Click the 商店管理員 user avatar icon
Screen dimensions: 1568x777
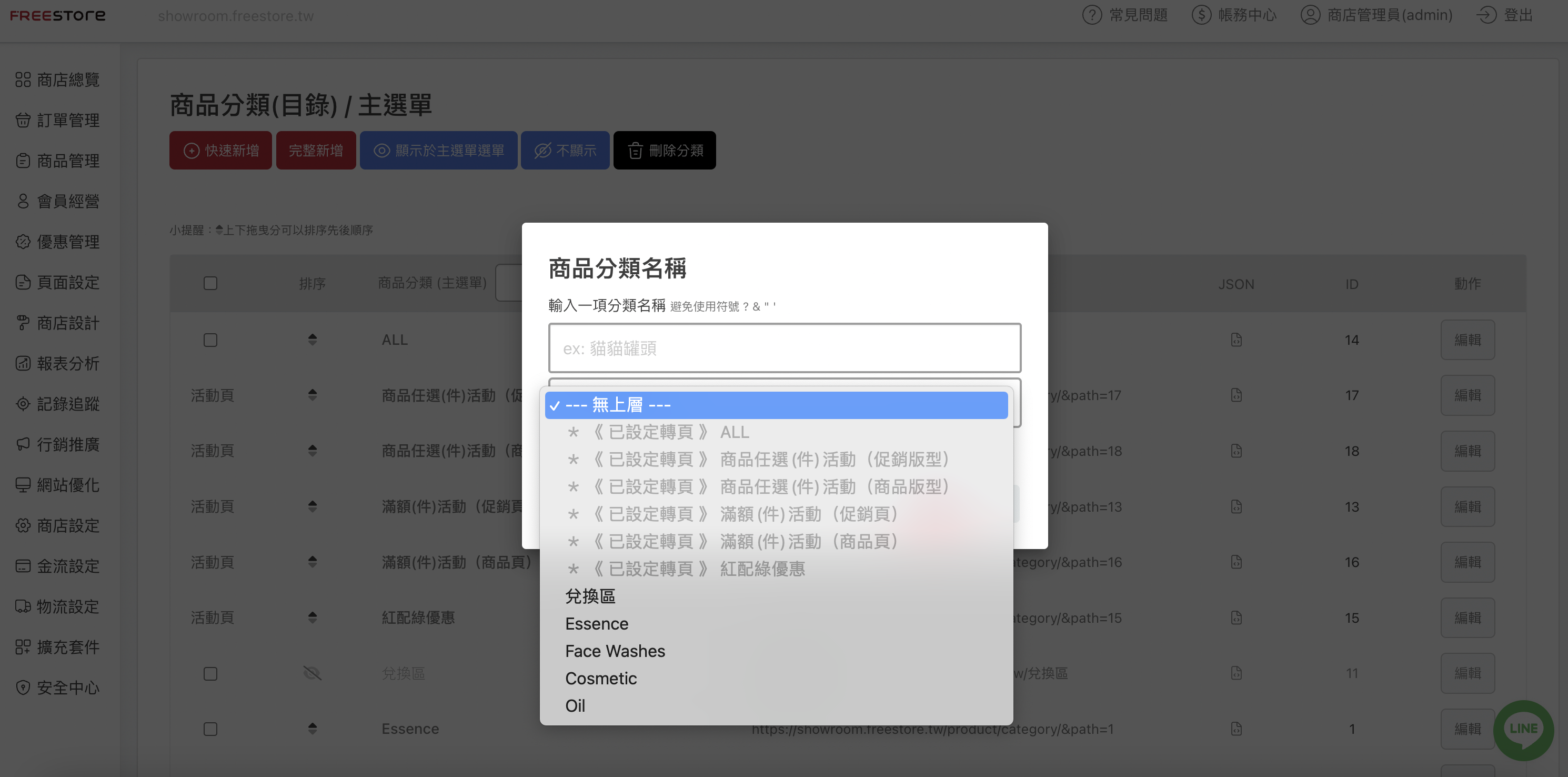(x=1311, y=15)
